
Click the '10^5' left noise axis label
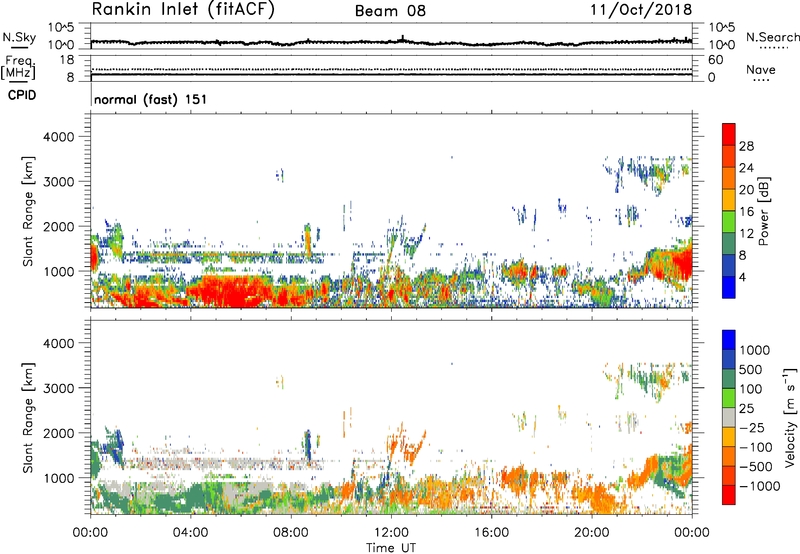[61, 27]
